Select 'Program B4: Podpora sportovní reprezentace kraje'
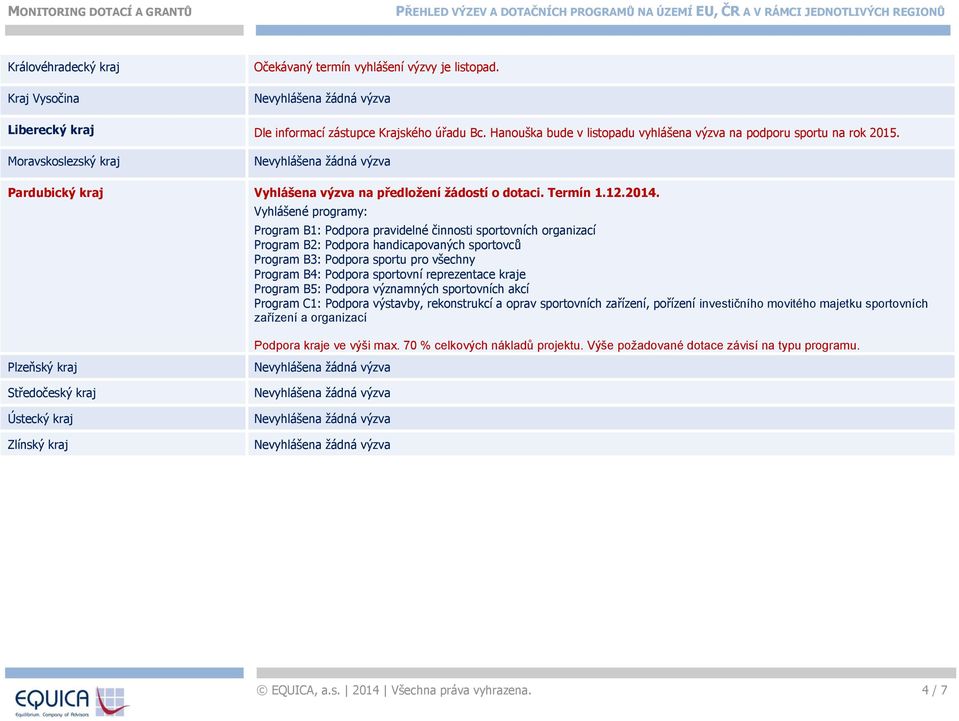 [390, 274]
